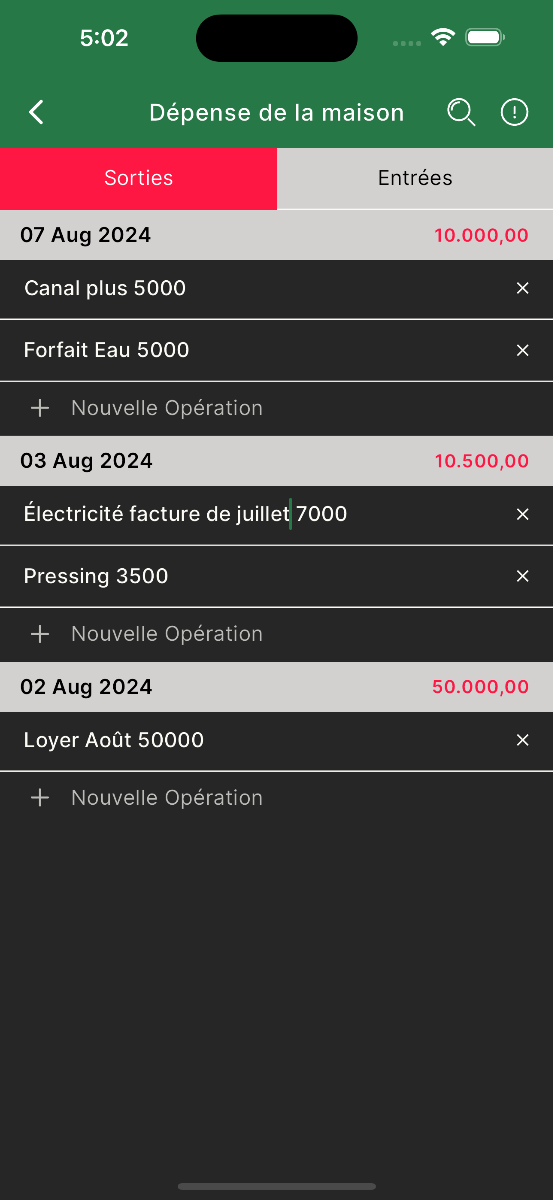Tap plus icon under 07 Aug 2024
Screen dimensions: 553x1200
(40, 408)
